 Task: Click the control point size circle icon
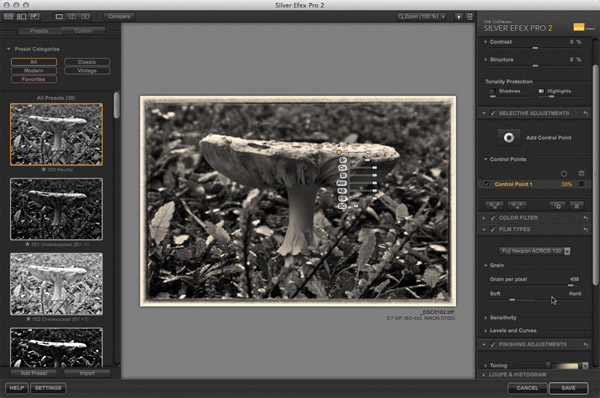(564, 174)
